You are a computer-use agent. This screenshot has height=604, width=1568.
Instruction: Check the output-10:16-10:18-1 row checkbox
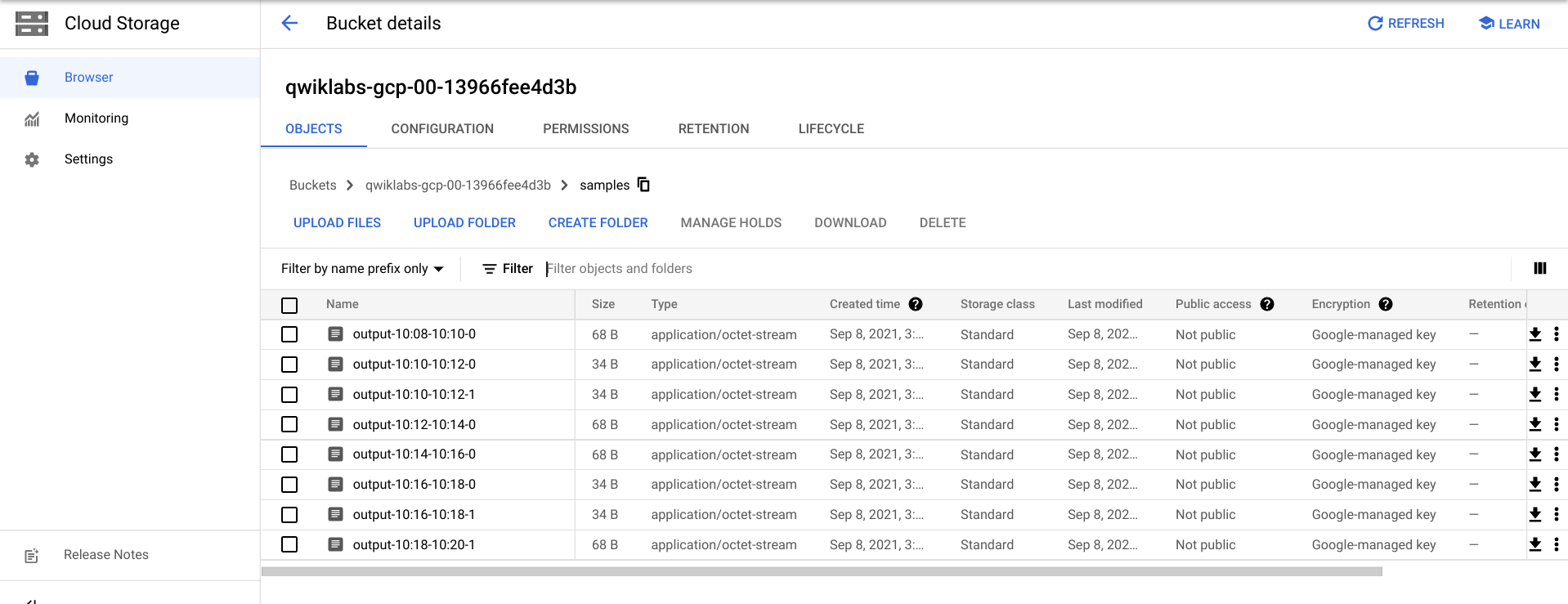[x=289, y=515]
